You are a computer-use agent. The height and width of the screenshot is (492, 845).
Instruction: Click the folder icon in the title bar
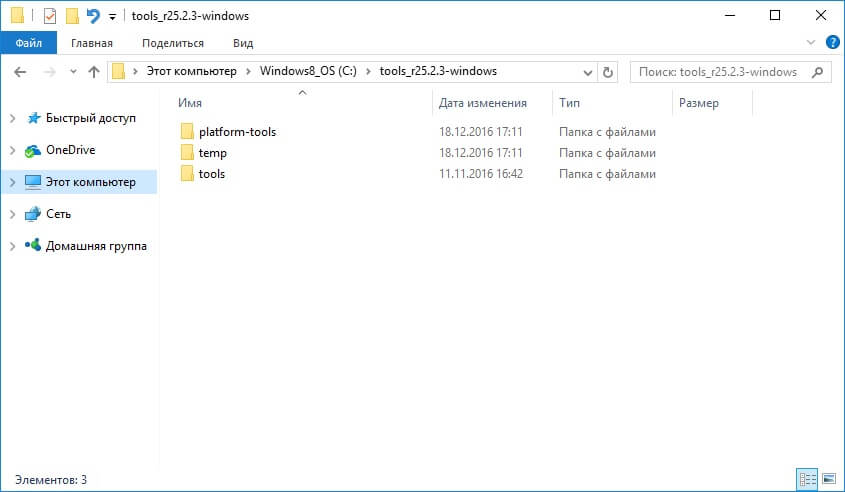tap(17, 16)
